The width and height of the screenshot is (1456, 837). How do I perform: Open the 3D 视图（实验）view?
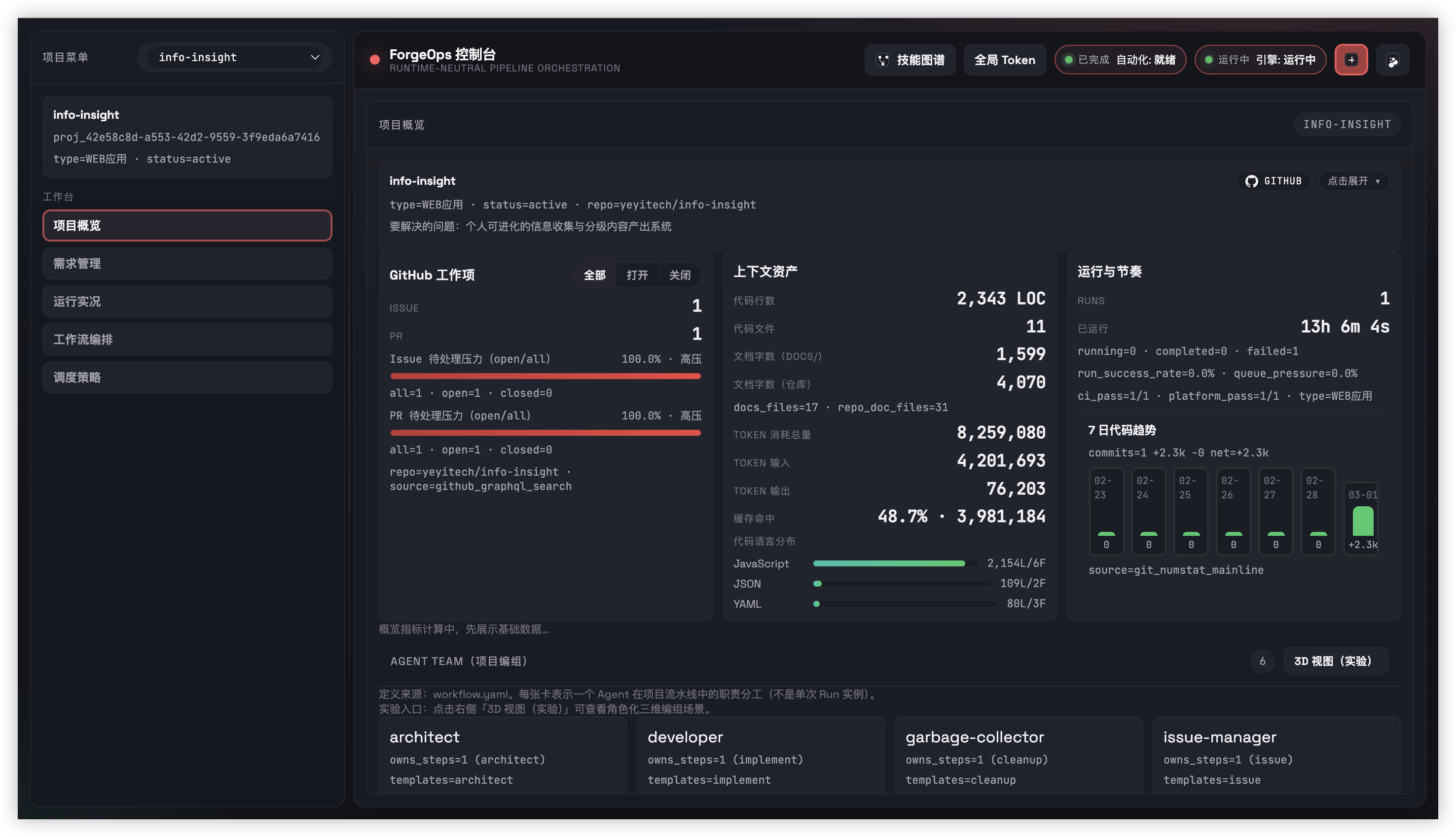[x=1335, y=661]
